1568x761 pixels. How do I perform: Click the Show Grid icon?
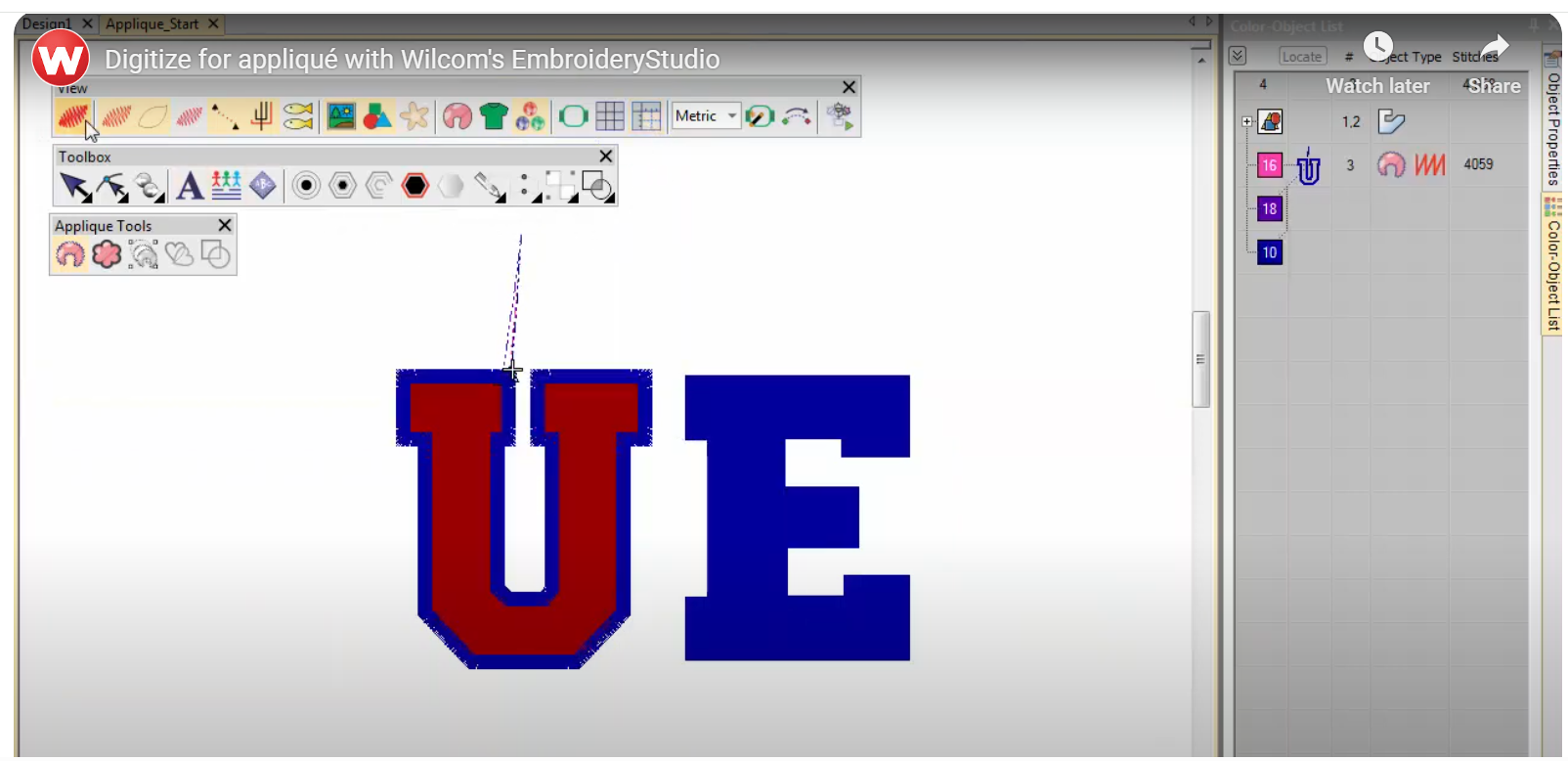point(610,116)
